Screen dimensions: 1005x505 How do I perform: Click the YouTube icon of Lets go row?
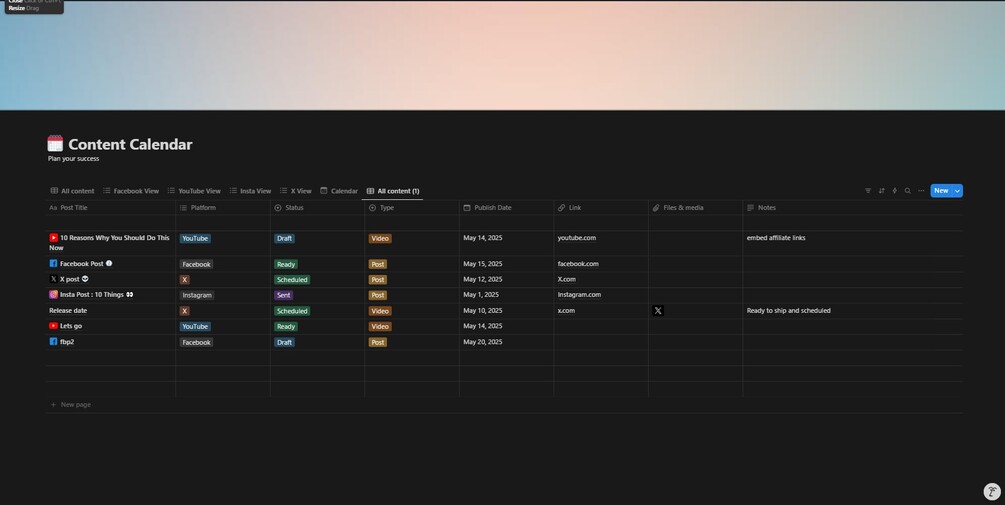(x=53, y=326)
